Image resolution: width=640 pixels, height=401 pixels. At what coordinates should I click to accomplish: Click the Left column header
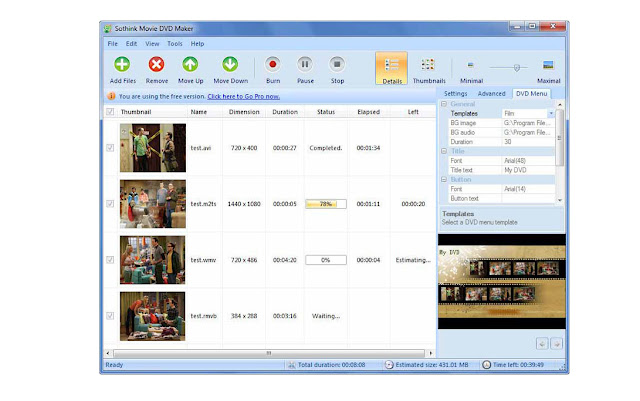point(413,111)
